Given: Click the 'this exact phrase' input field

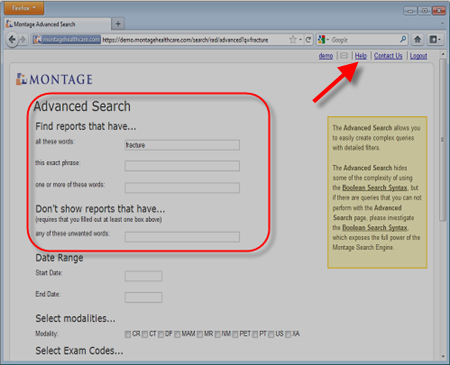Looking at the screenshot, I should click(182, 166).
